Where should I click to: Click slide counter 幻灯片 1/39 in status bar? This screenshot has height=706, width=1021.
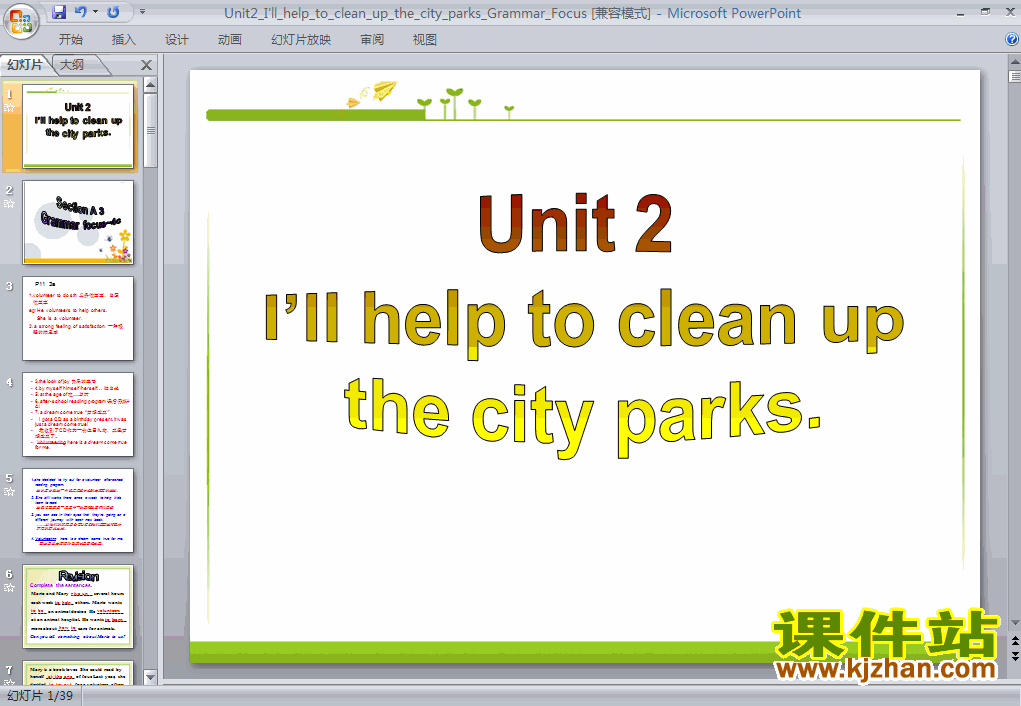pos(40,696)
